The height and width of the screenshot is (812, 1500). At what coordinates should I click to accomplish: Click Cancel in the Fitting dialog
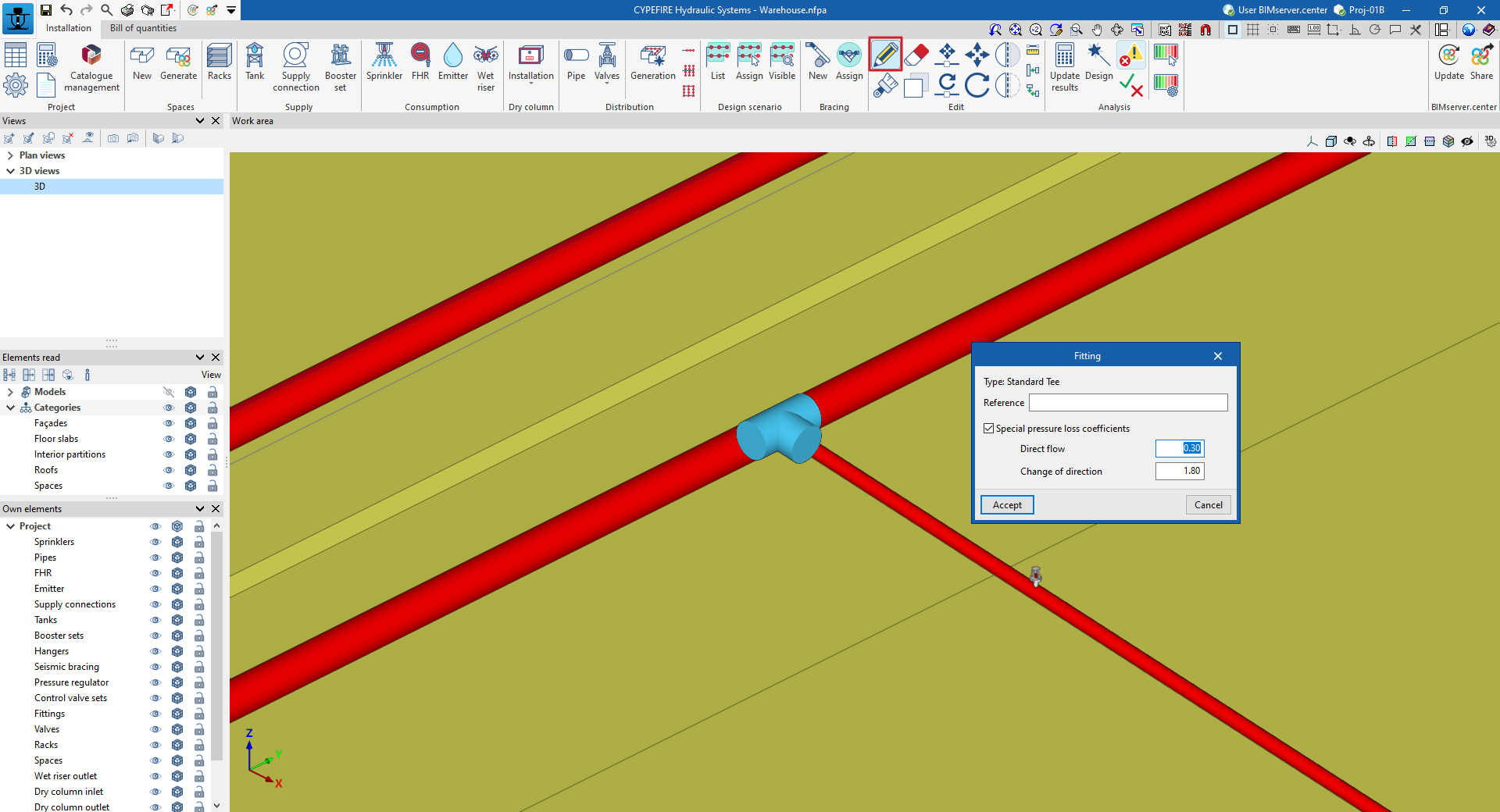tap(1209, 505)
